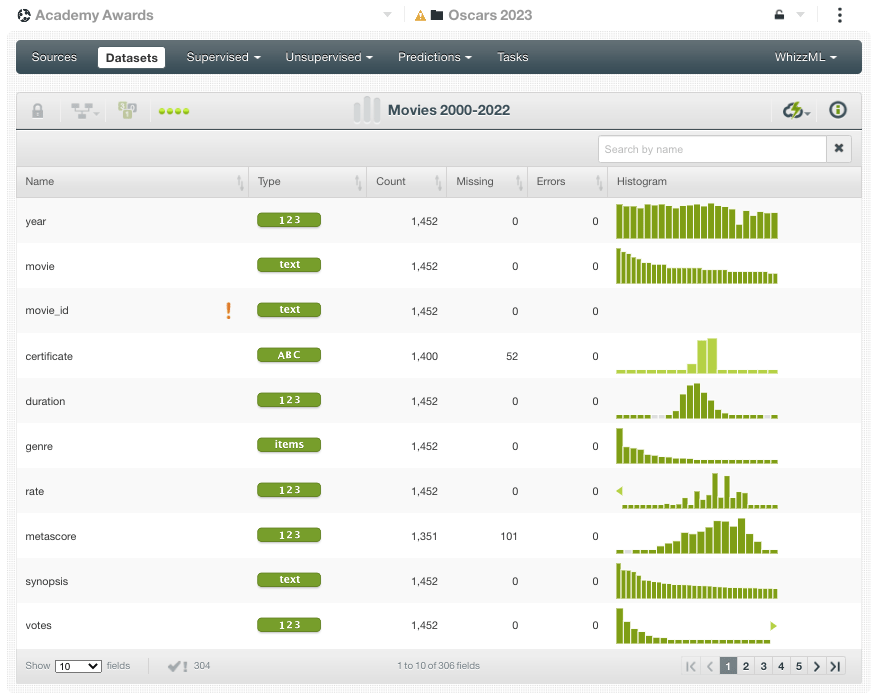Click the top-right unlocked padlock icon
This screenshot has width=875, height=695.
pos(780,15)
